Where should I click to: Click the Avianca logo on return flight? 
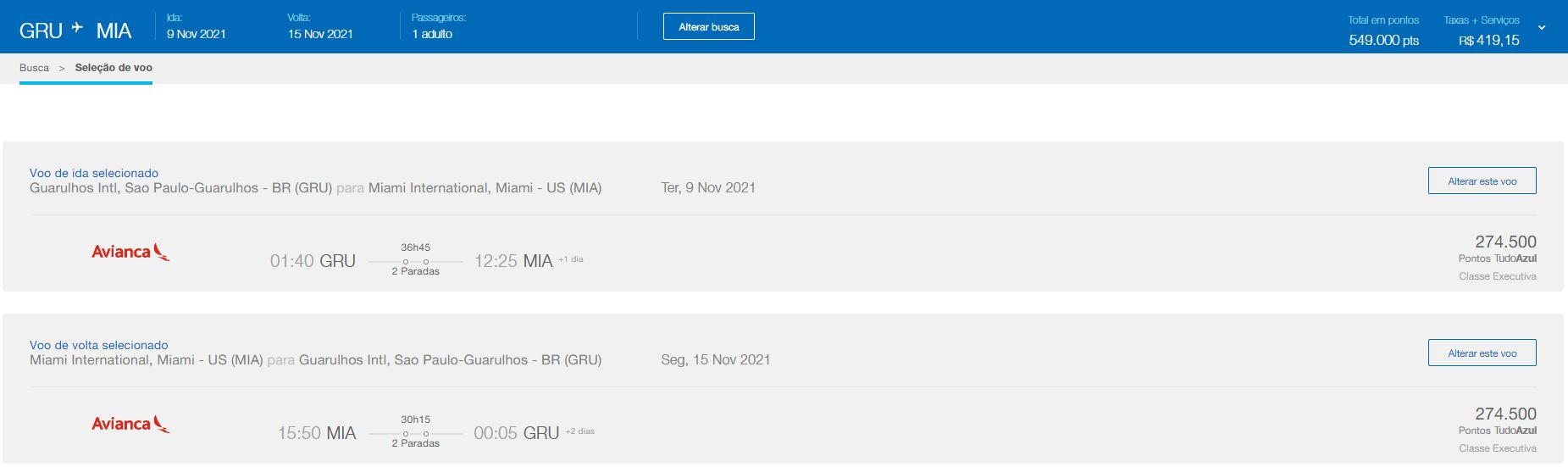[x=130, y=424]
